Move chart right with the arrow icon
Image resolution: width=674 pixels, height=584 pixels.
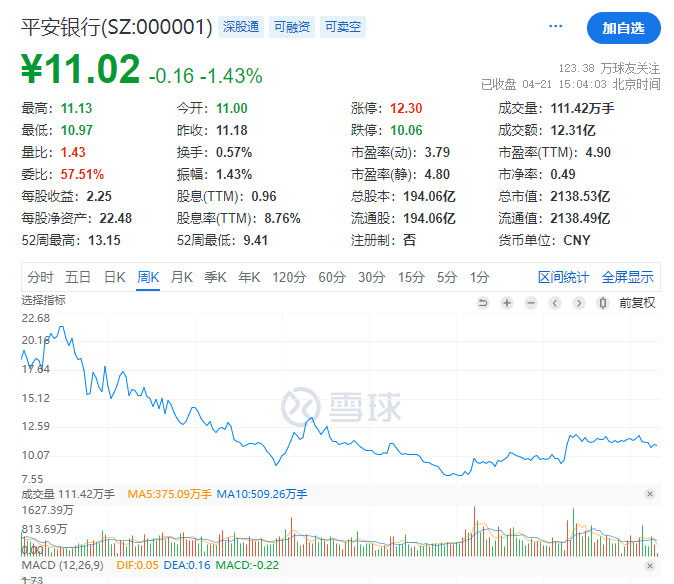point(579,303)
